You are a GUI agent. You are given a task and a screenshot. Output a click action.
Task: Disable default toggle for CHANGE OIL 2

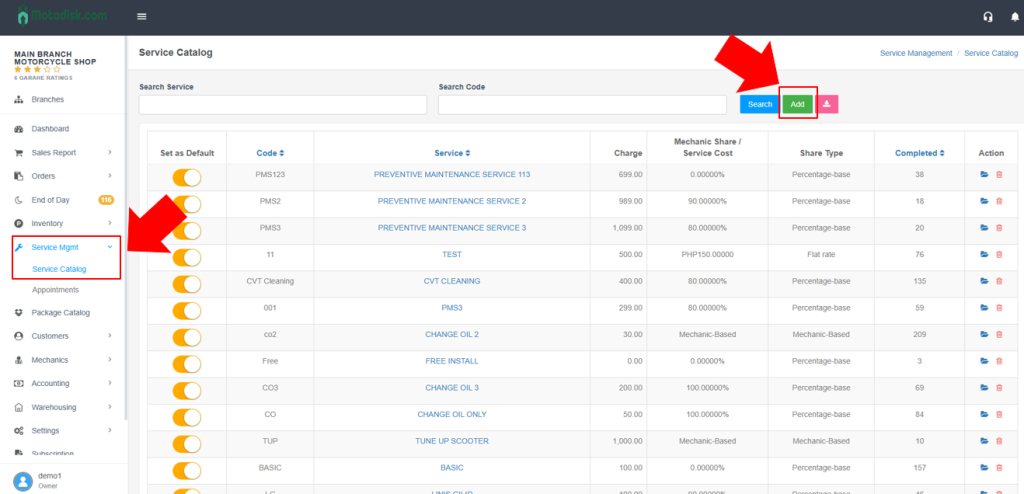[x=187, y=336]
